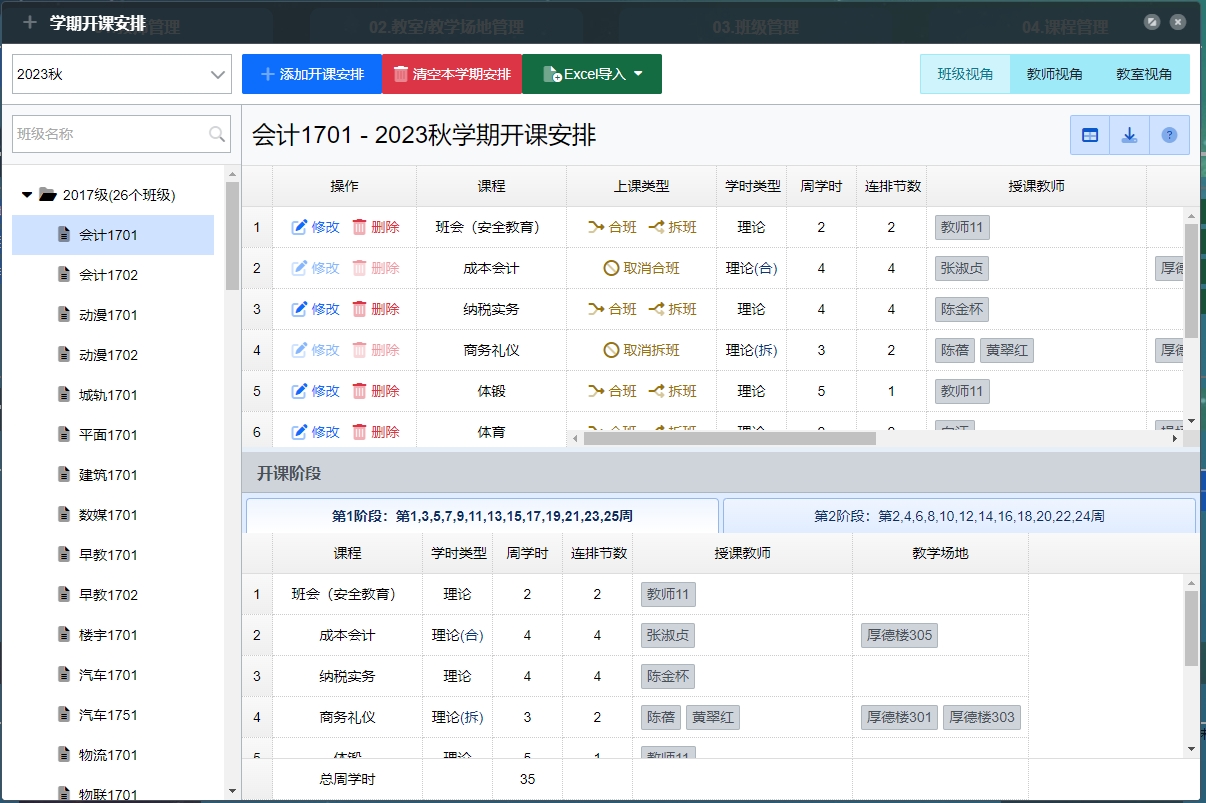The height and width of the screenshot is (803, 1206).
Task: Click the download icon beside the schedule title
Action: pos(1129,135)
